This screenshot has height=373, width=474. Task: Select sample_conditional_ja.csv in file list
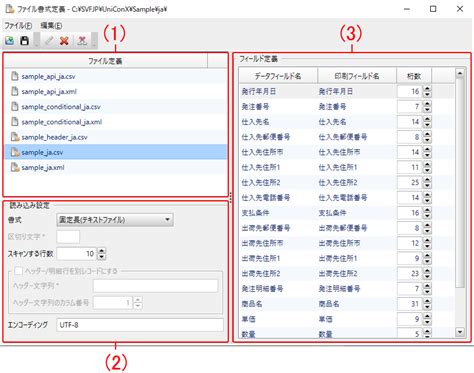click(115, 107)
